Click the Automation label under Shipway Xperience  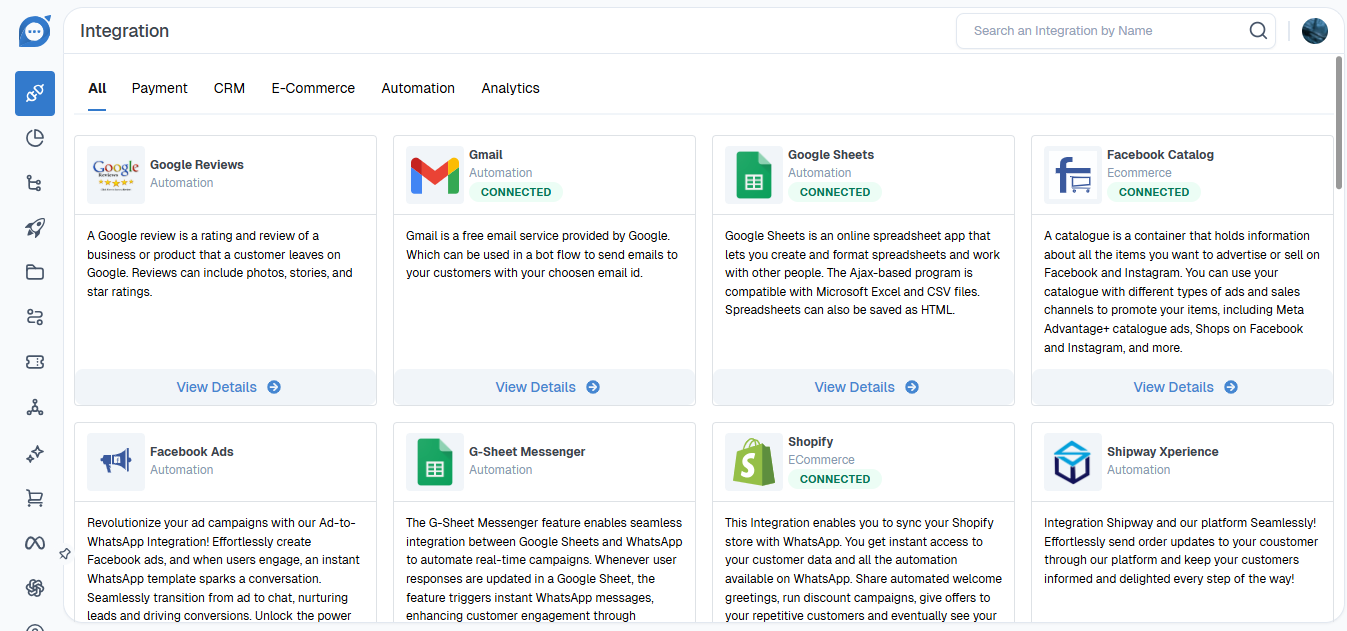1138,470
